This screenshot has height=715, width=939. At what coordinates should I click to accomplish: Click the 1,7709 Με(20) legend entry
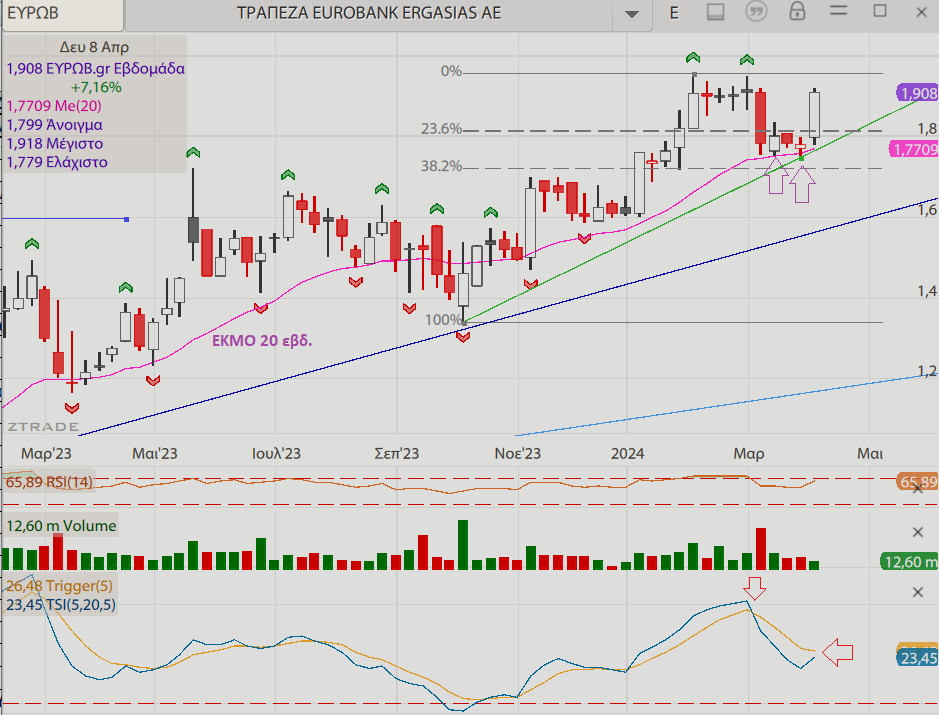pos(54,106)
